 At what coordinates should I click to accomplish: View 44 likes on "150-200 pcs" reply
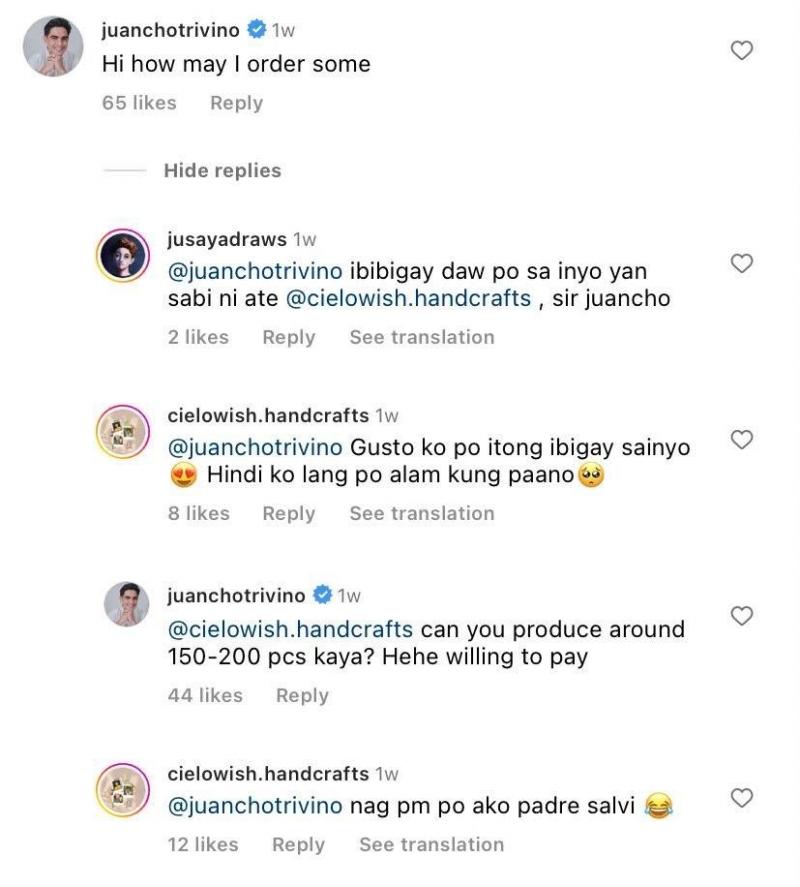coord(205,695)
